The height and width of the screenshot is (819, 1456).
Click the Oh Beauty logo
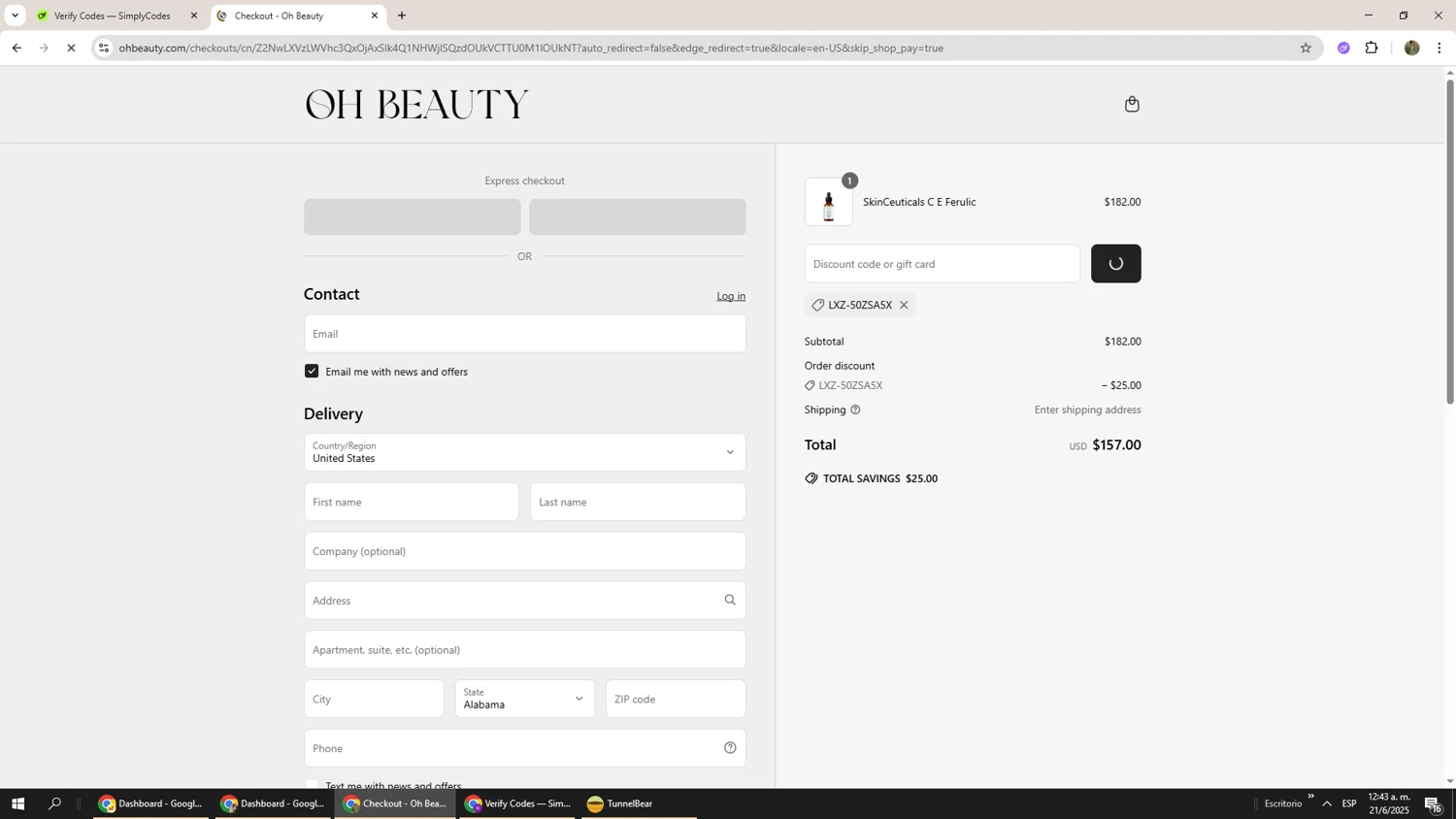(416, 105)
